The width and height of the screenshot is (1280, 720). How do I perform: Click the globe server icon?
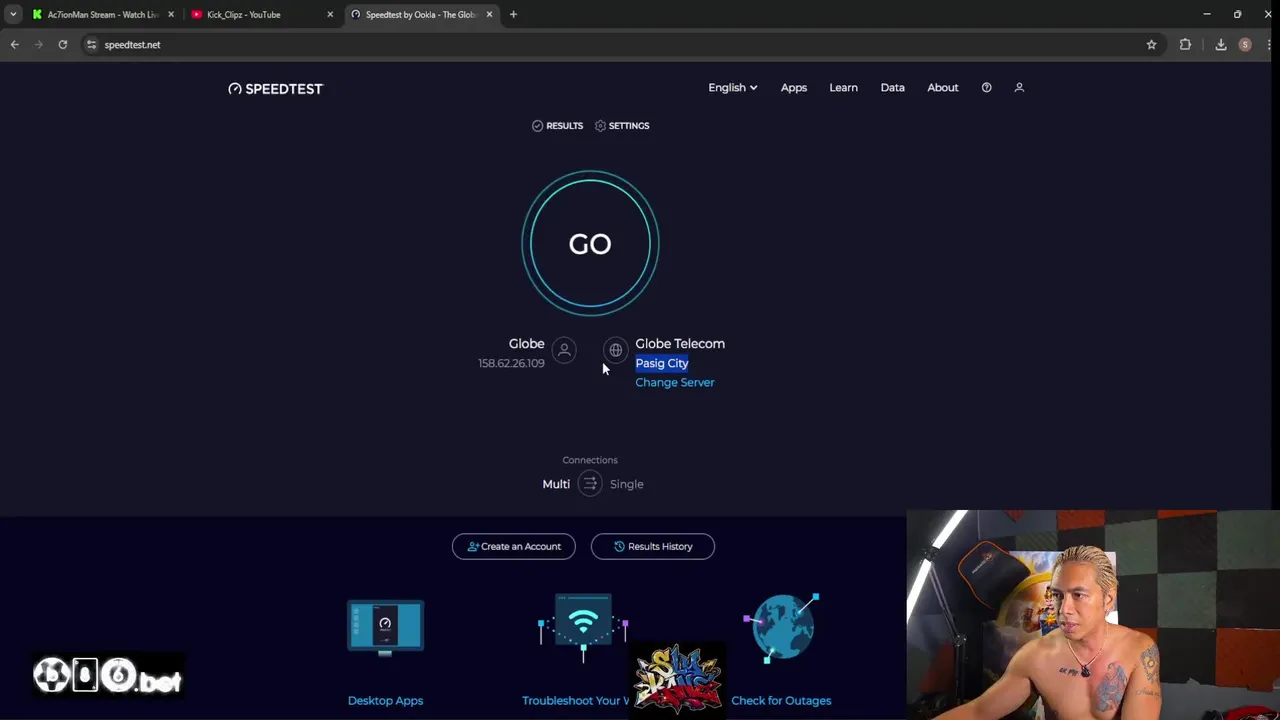(616, 350)
